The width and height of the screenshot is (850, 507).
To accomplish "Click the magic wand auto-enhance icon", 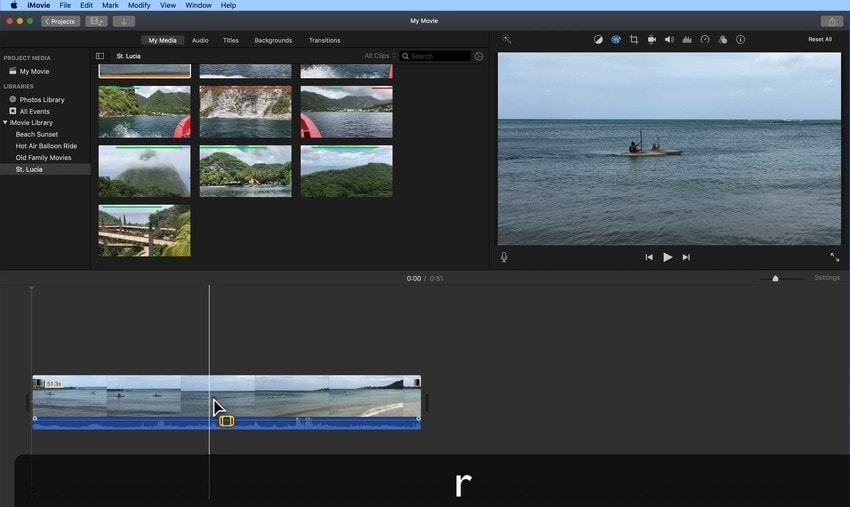I will 506,40.
